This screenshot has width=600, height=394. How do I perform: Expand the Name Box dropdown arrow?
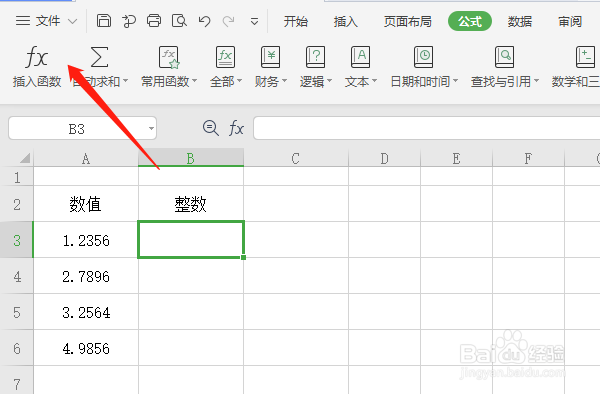[x=152, y=128]
